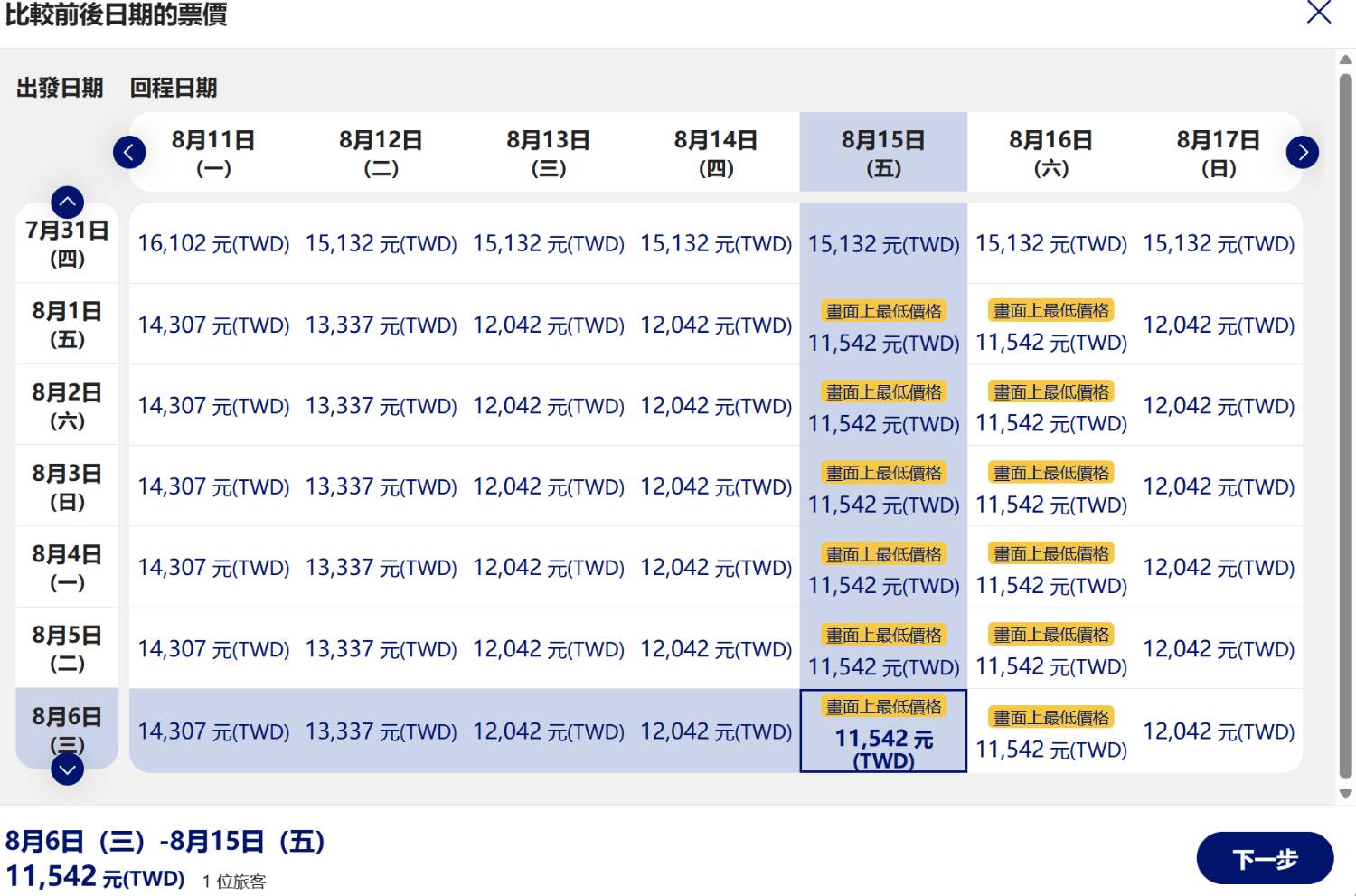Viewport: 1356px width, 896px height.
Task: Choose 13,337 fare for 8月4日 to 8月12日
Action: (381, 568)
